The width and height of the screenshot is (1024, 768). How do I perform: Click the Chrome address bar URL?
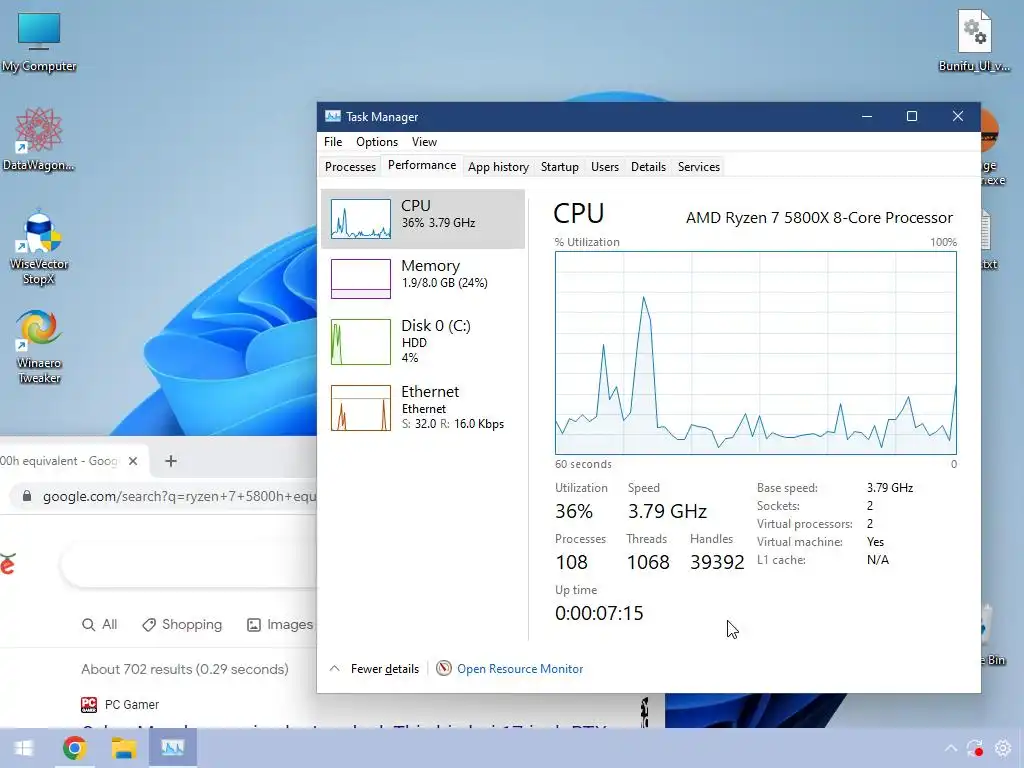point(179,496)
